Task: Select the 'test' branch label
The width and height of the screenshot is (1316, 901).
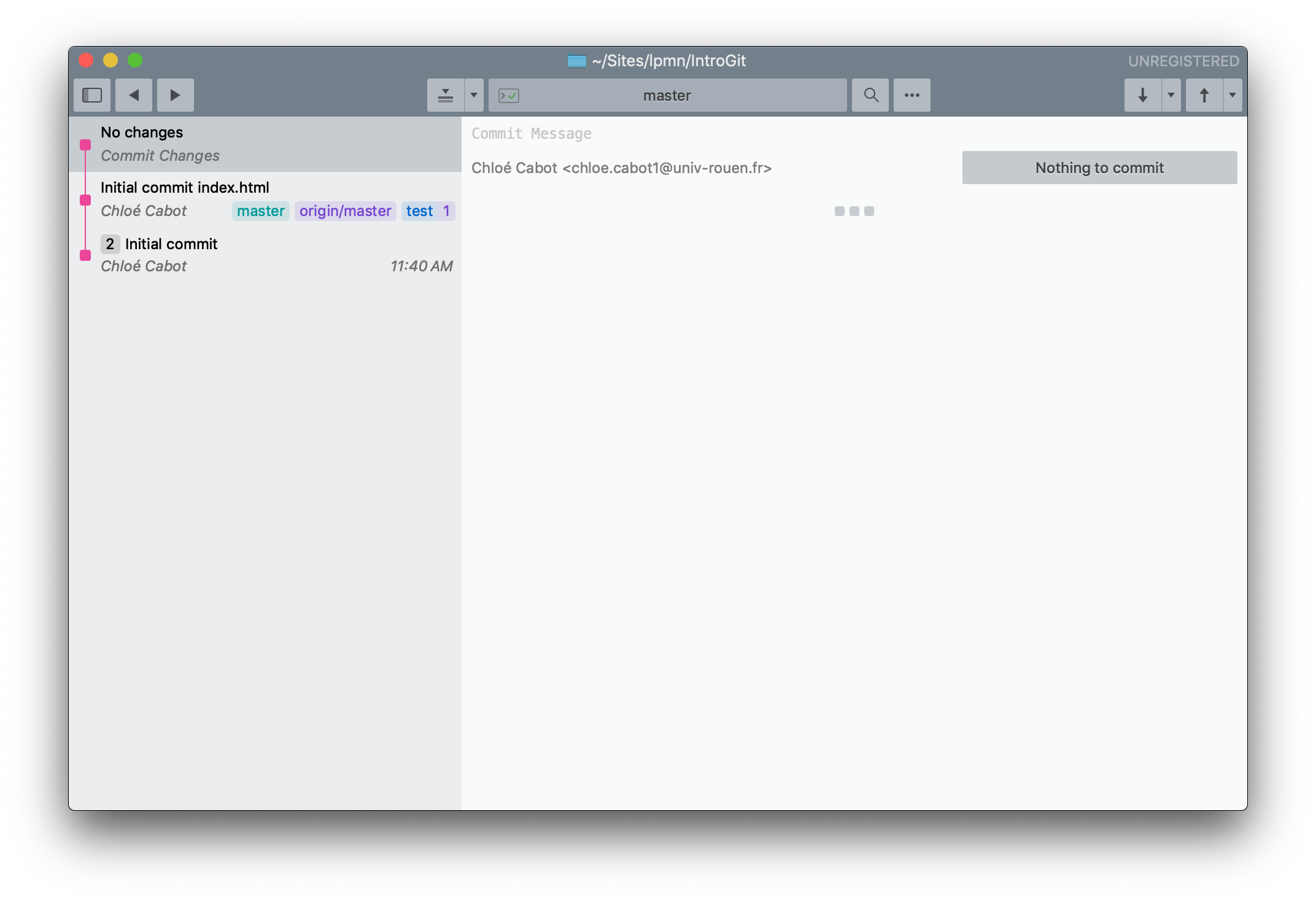Action: [x=418, y=210]
